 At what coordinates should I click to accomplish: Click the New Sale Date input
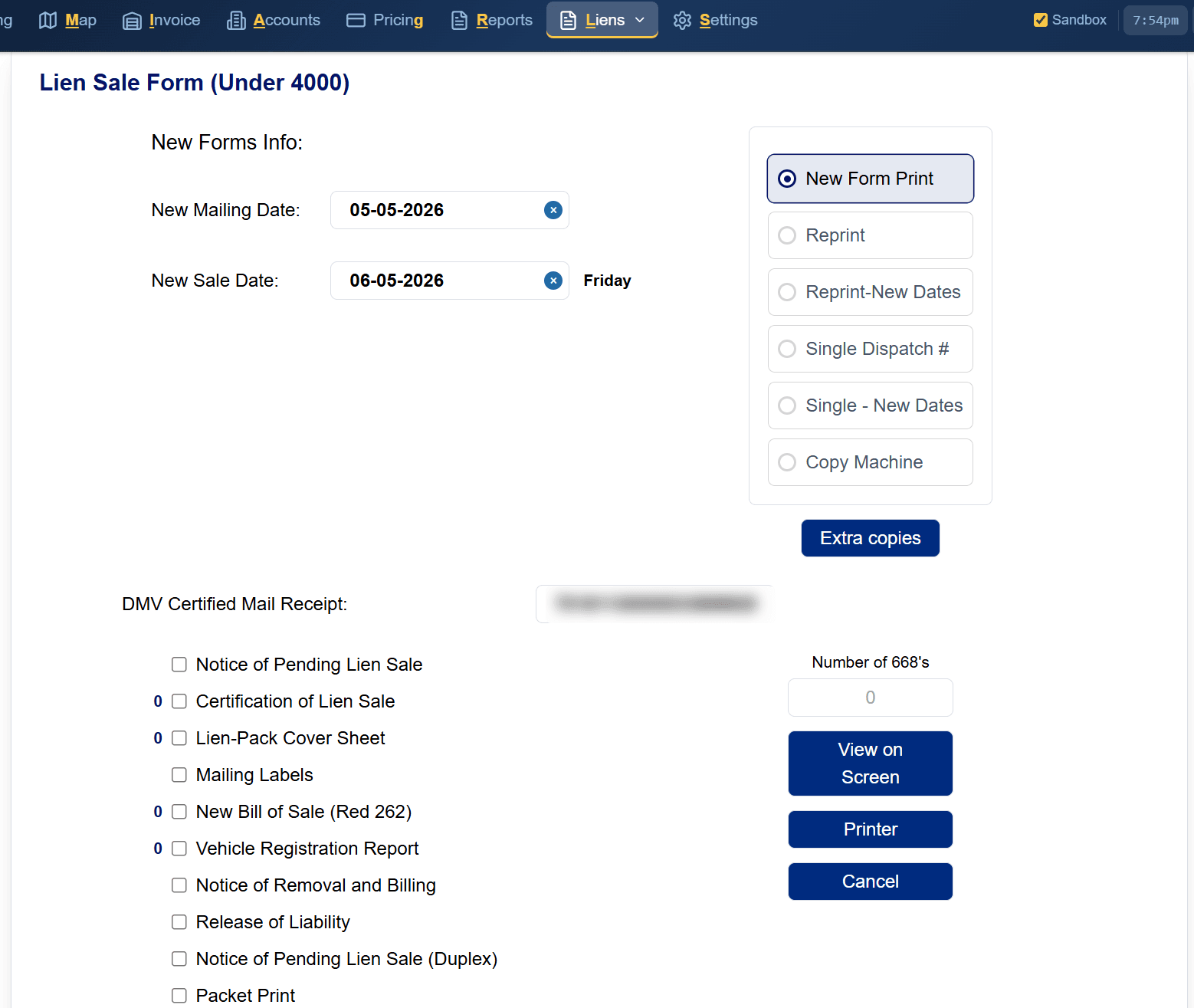[x=450, y=281]
